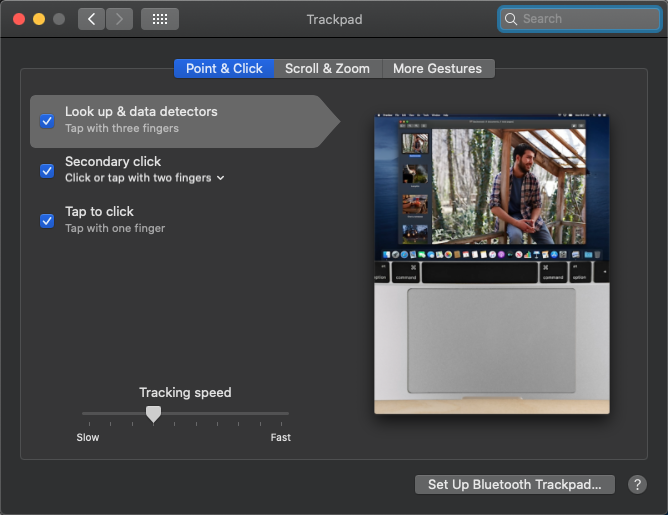Click the 'Tap with three fingers' subtitle
This screenshot has height=515, width=668.
coord(122,128)
